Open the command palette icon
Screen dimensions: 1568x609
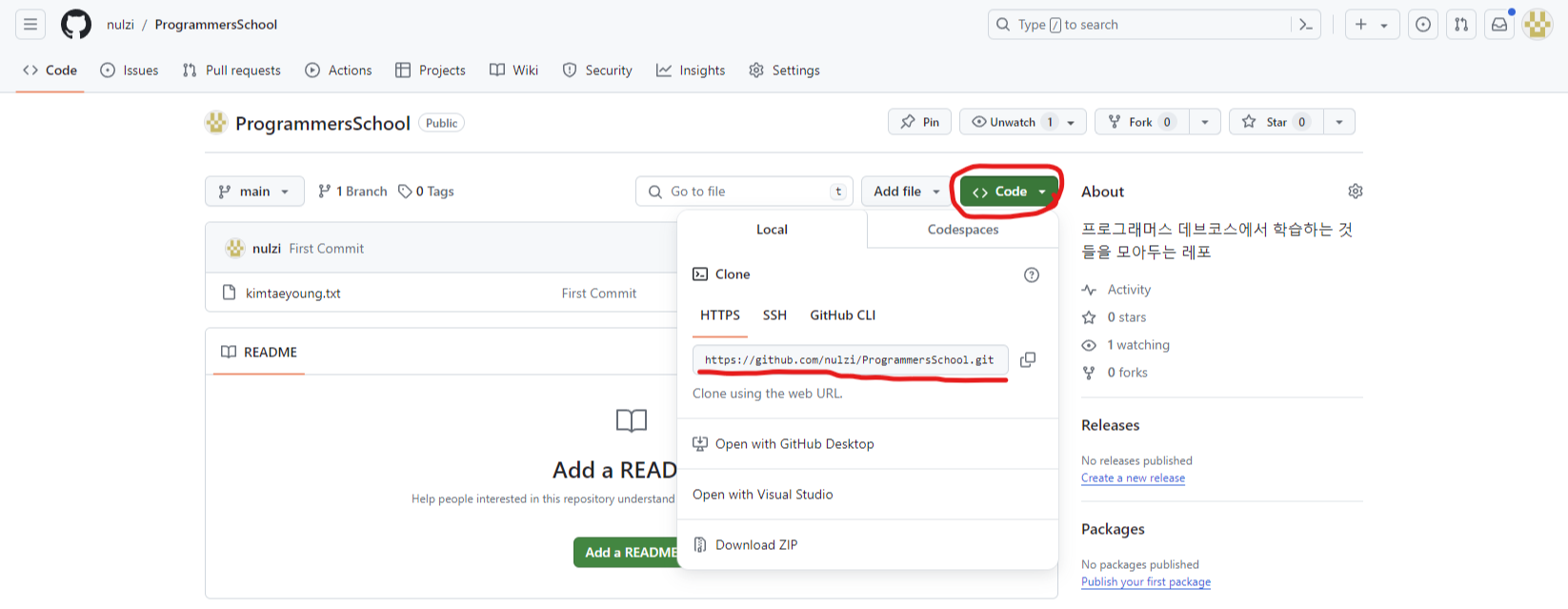[x=1306, y=25]
